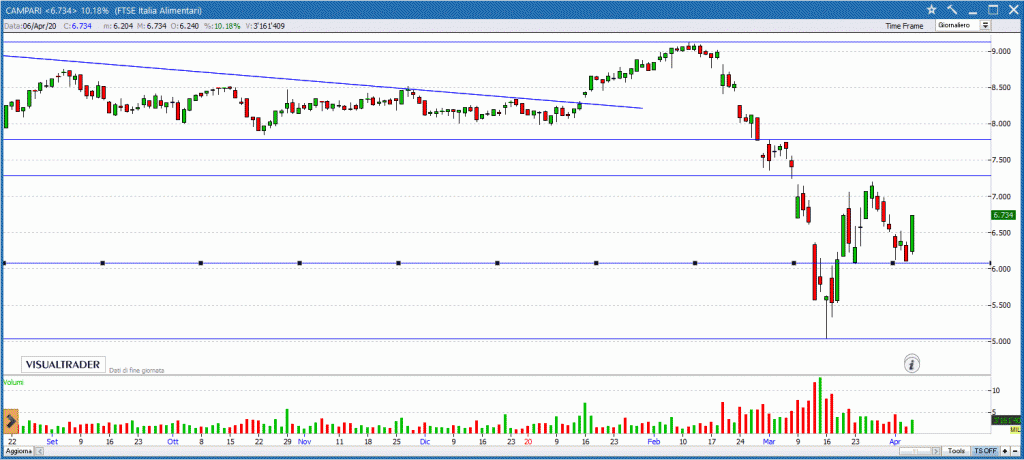This screenshot has width=1024, height=460.
Task: Click the Dic month label on time axis
Action: pyautogui.click(x=425, y=442)
